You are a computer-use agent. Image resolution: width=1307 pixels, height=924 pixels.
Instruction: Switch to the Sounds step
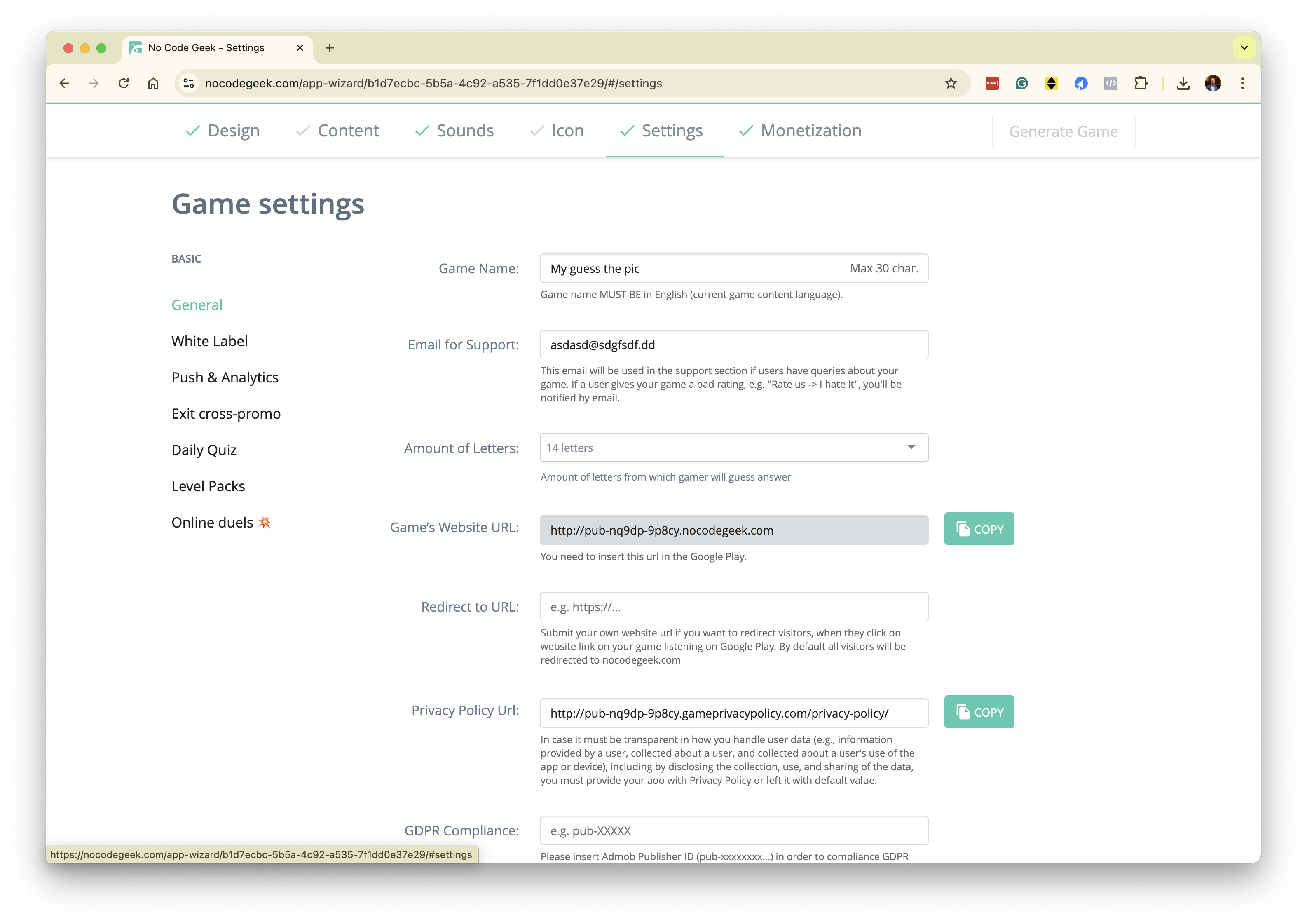pyautogui.click(x=454, y=130)
